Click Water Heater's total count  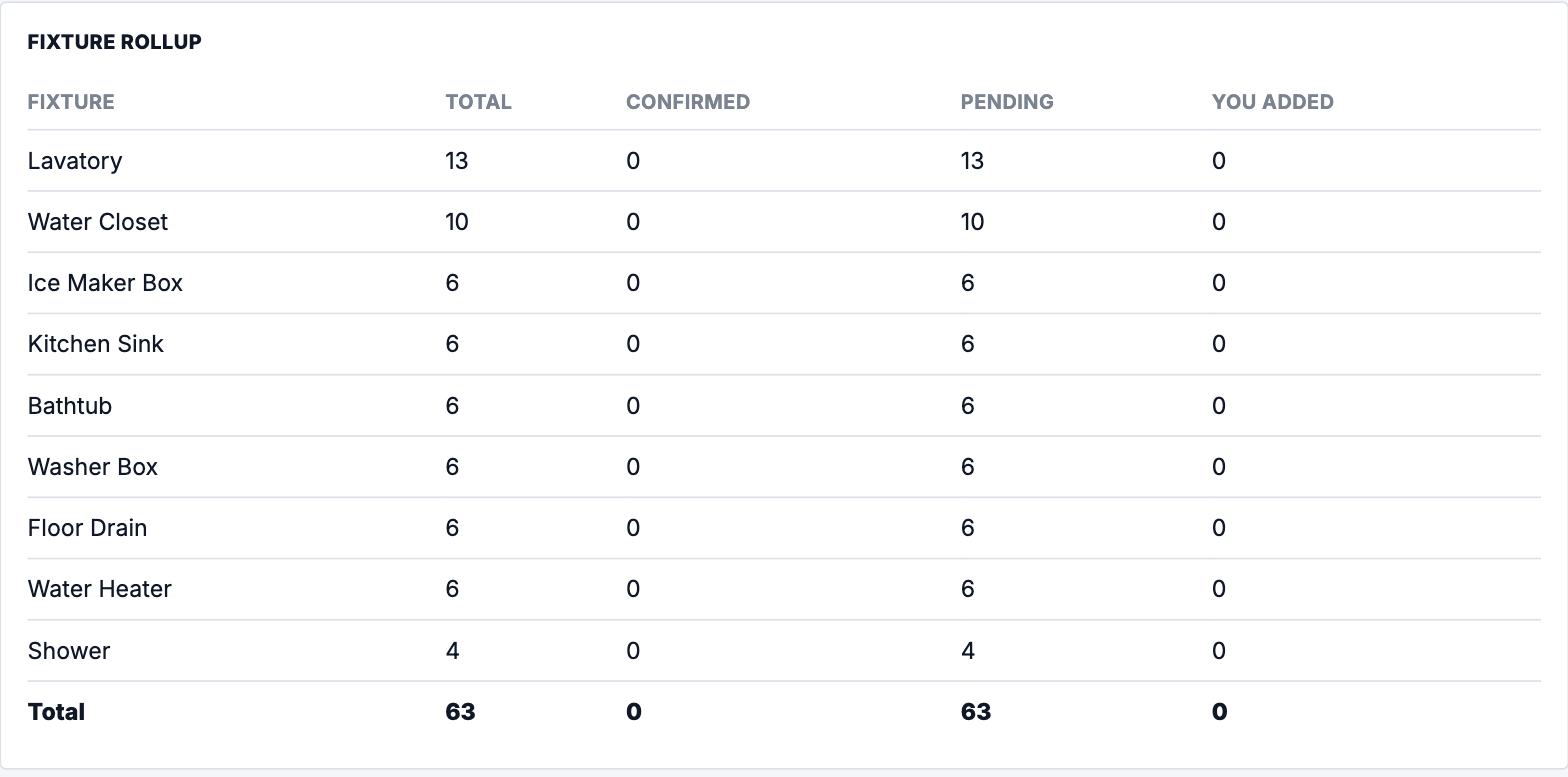[x=452, y=589]
